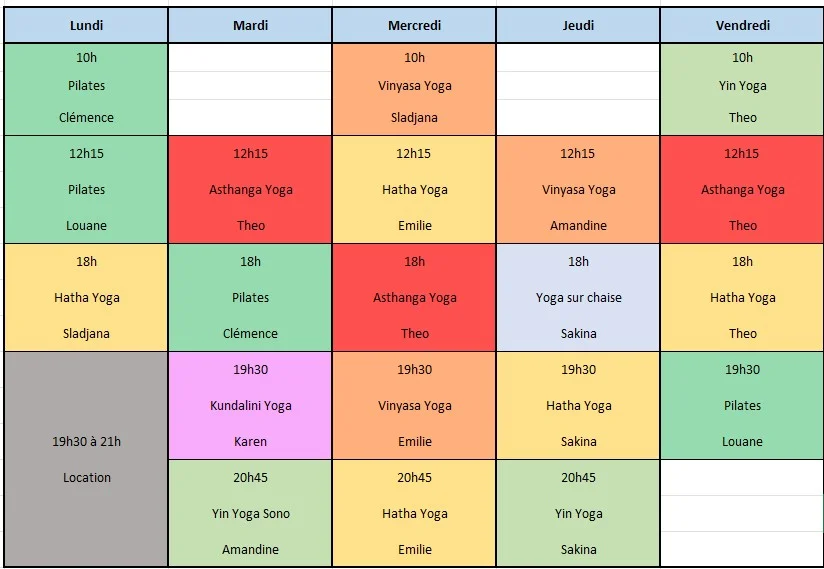The width and height of the screenshot is (824, 569).
Task: Select Mercredi 18h Asthanga Yoga Theo cell
Action: click(x=414, y=297)
